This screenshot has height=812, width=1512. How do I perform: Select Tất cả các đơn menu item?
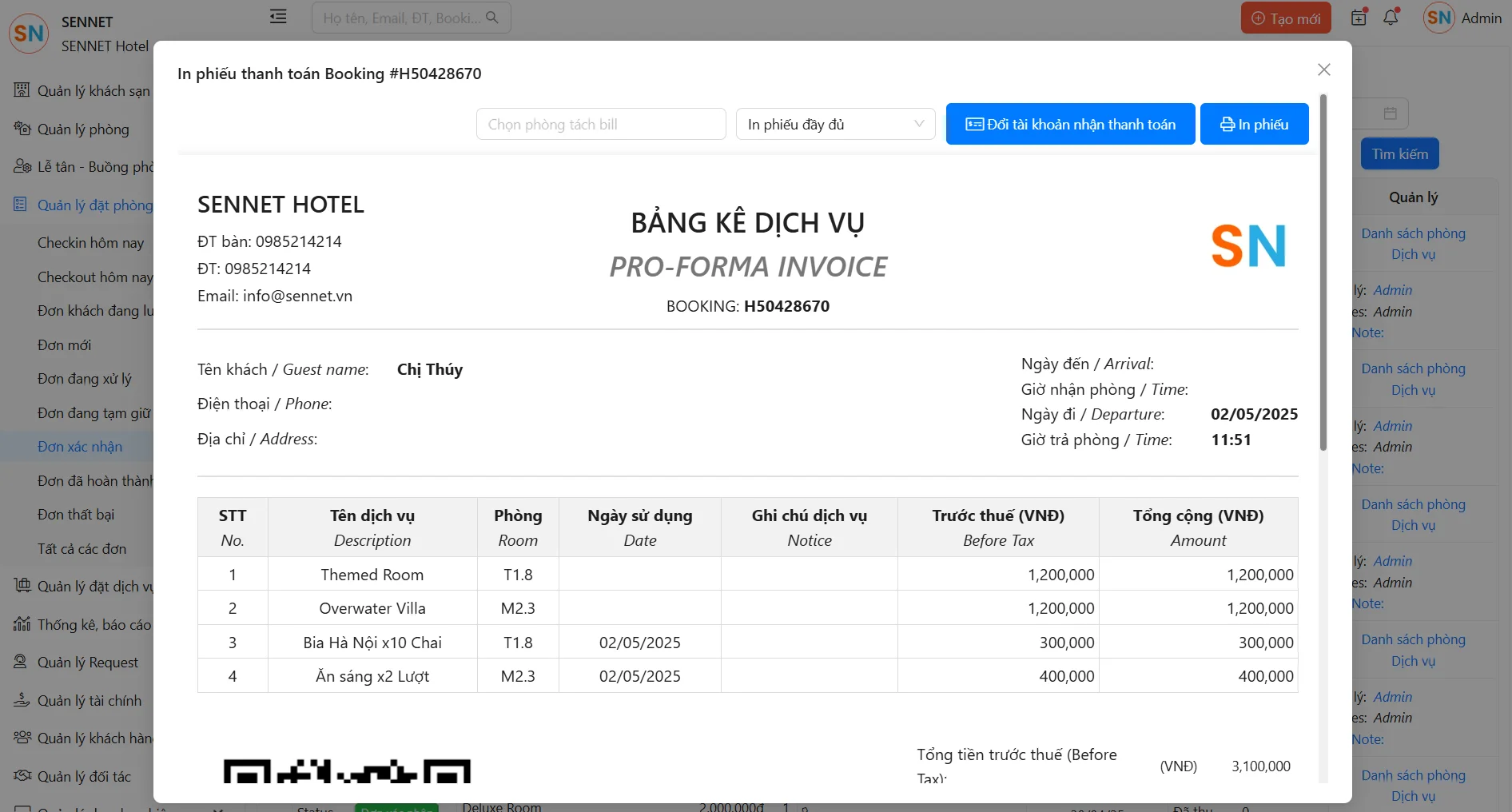(x=82, y=549)
